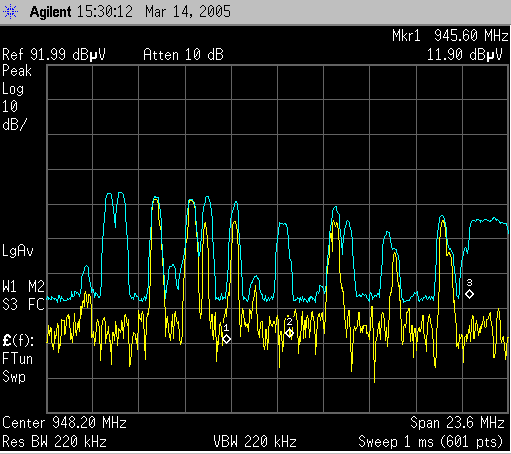Click the Agilent starburst logo icon
The height and width of the screenshot is (454, 511).
click(x=11, y=12)
